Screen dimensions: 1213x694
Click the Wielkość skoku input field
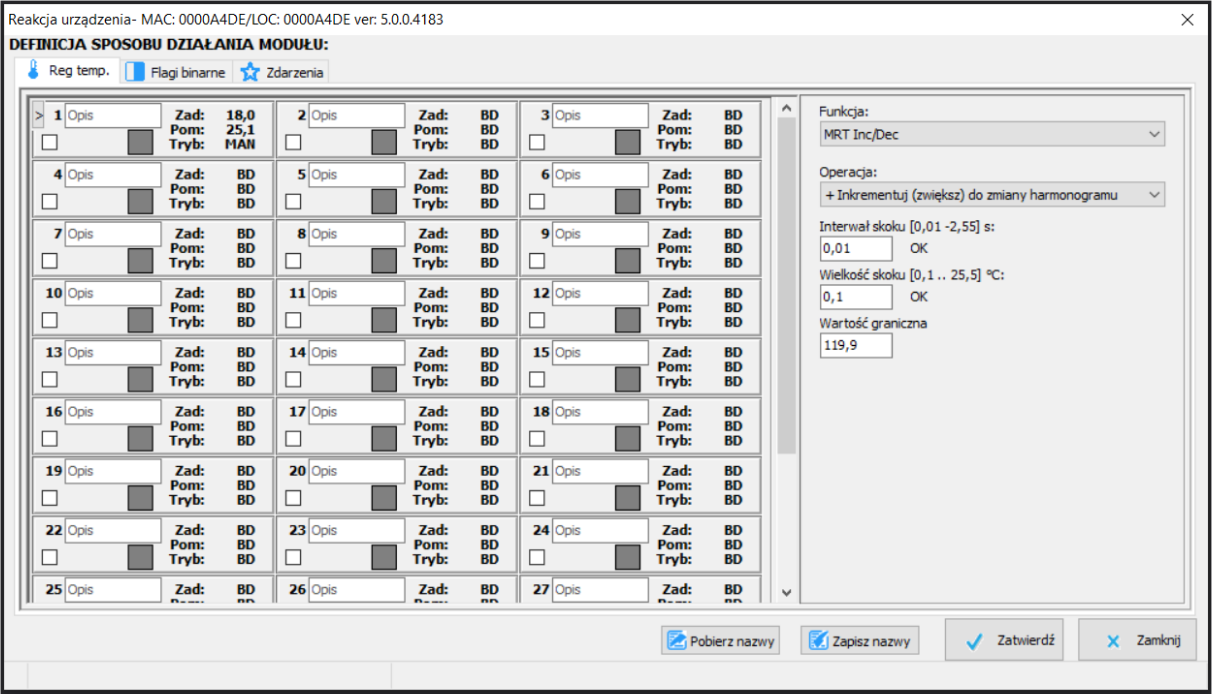[856, 297]
